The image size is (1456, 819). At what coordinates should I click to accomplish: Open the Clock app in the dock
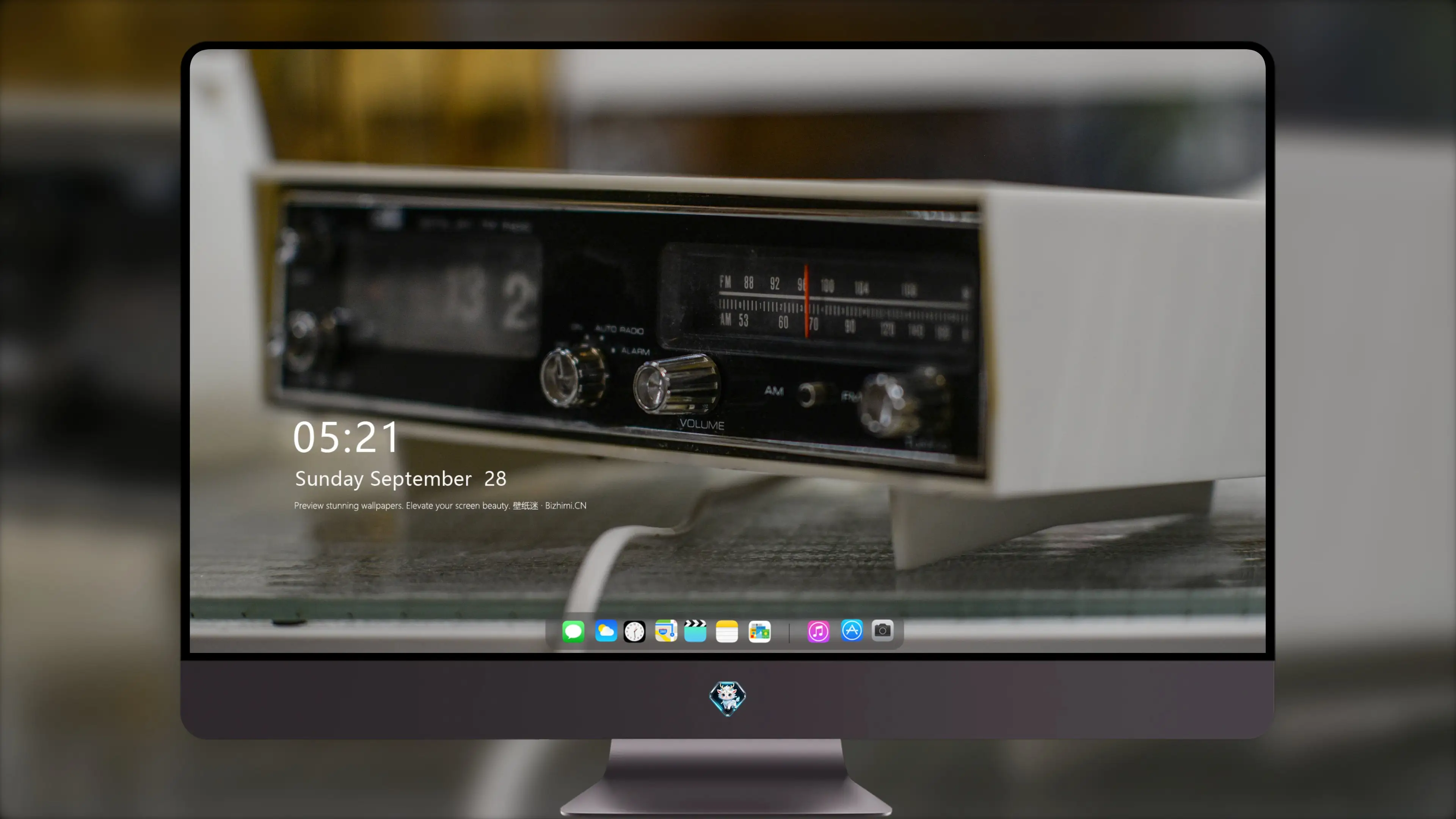point(634,631)
